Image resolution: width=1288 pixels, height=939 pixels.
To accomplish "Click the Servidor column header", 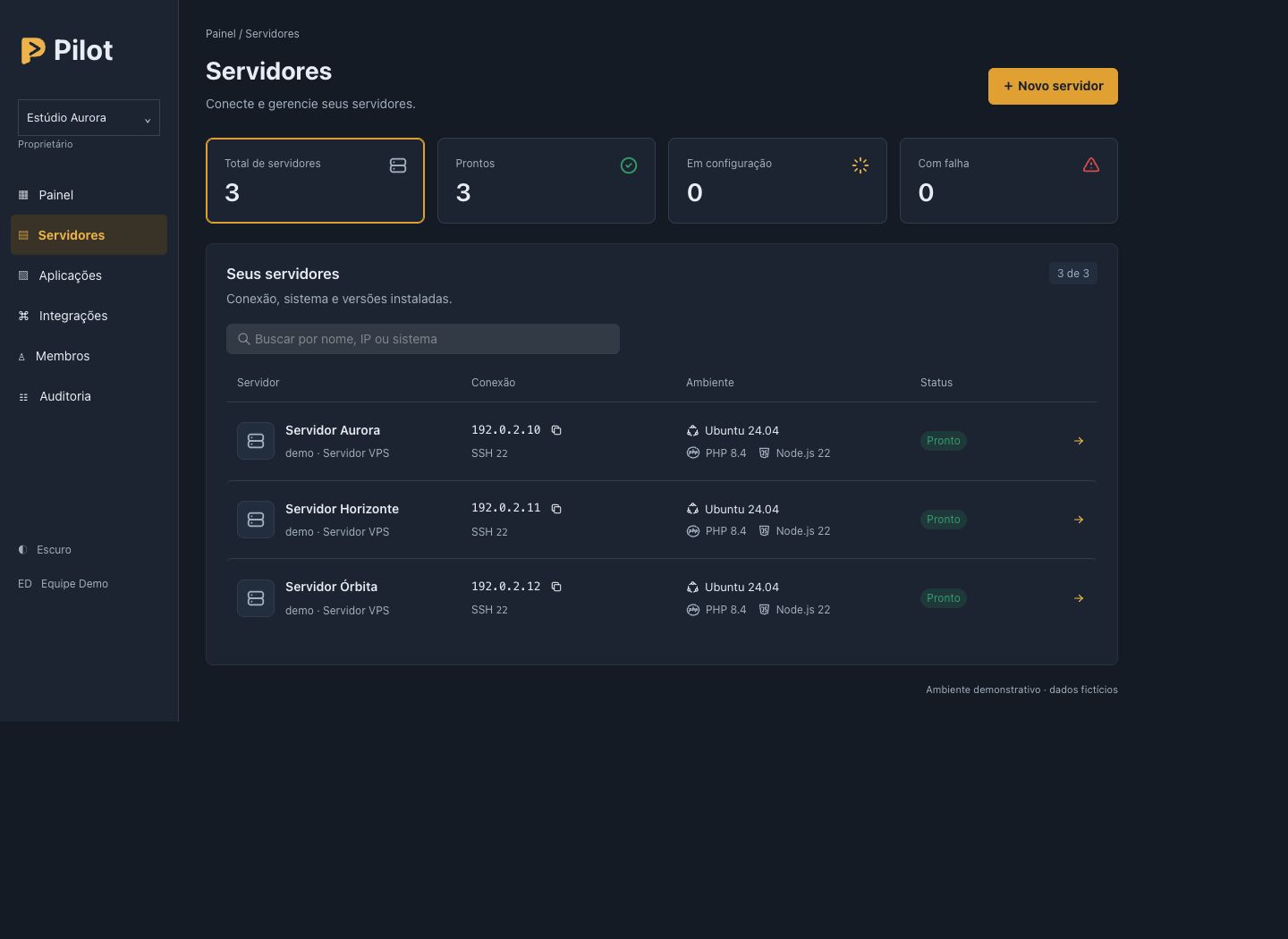I will click(x=258, y=383).
